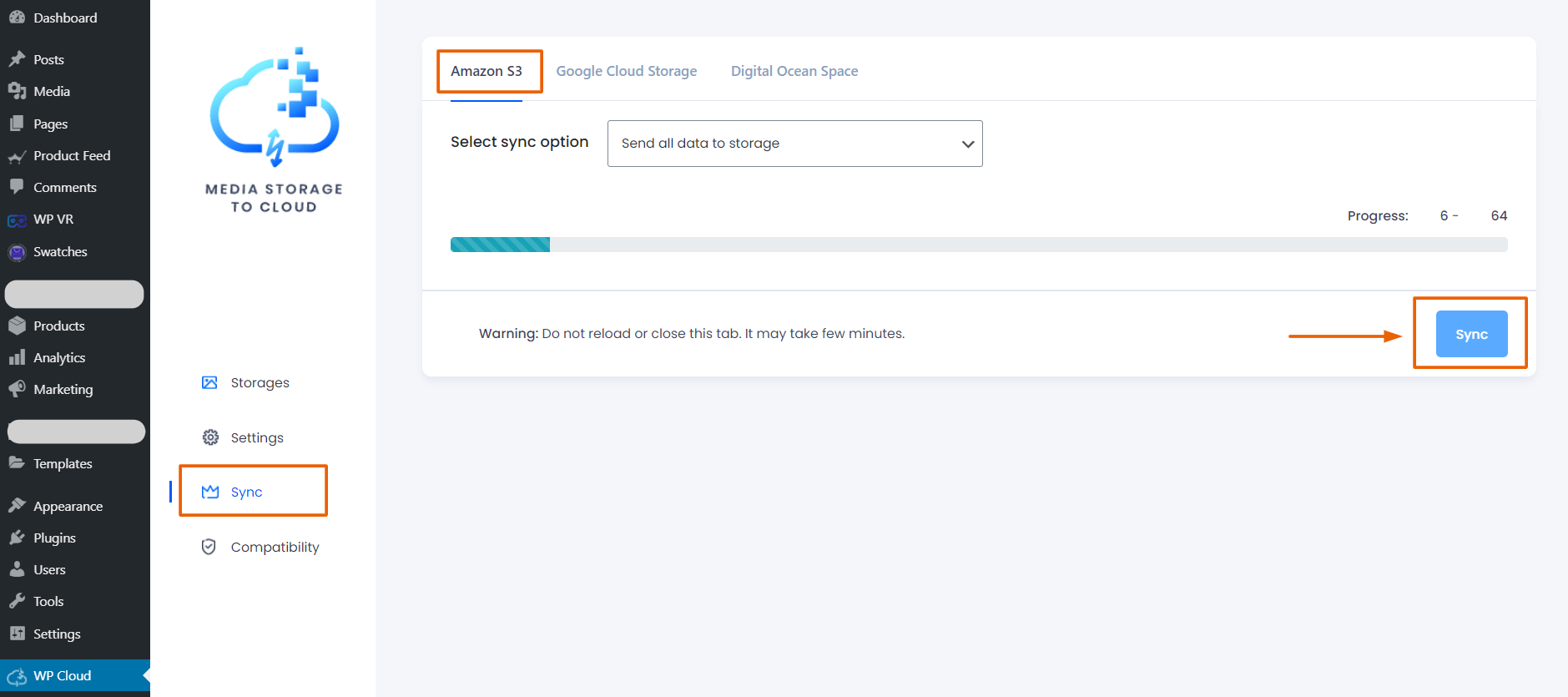Click the Select sync option label
The width and height of the screenshot is (1568, 697).
pos(520,142)
